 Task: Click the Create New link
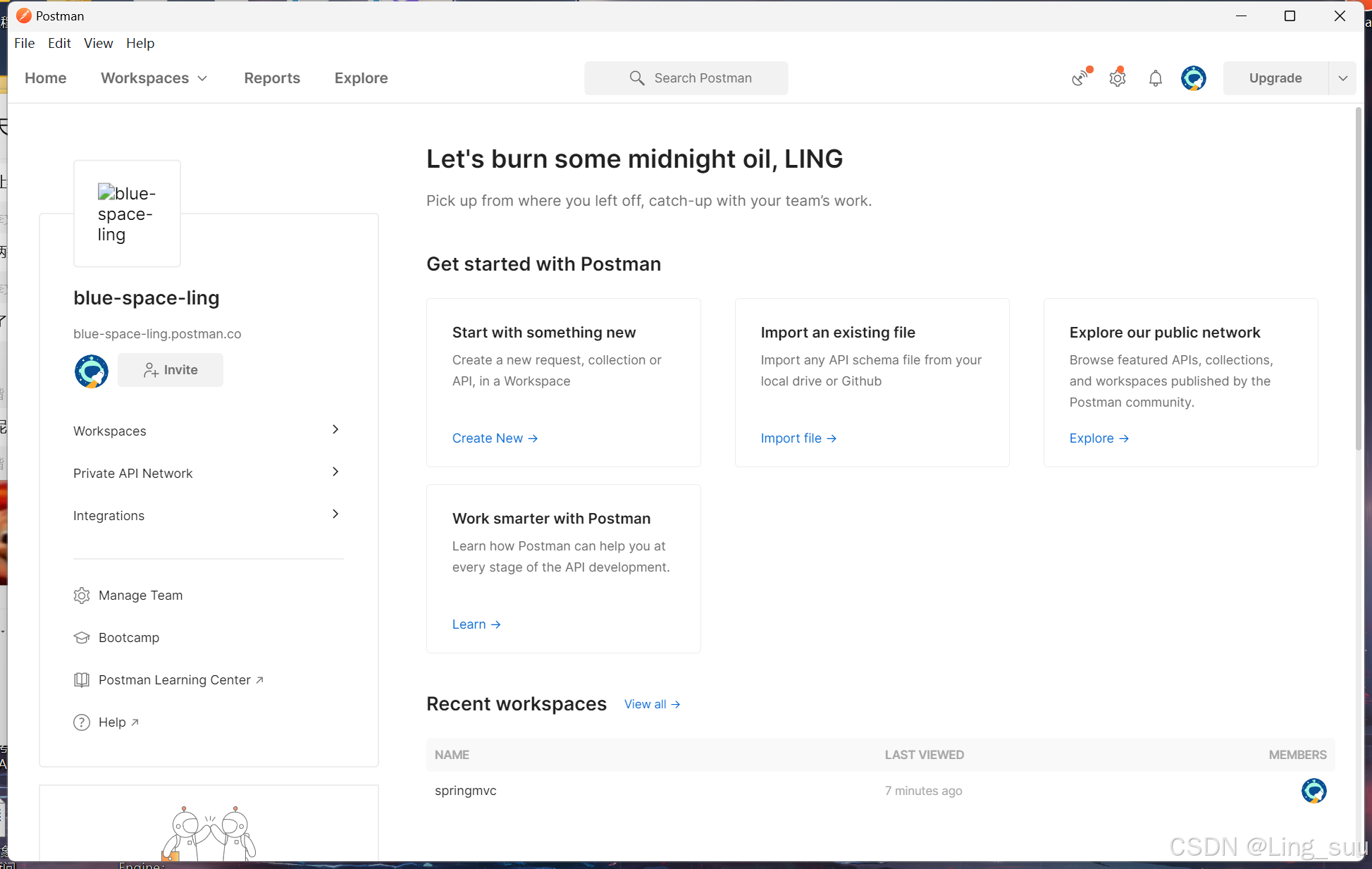point(495,438)
